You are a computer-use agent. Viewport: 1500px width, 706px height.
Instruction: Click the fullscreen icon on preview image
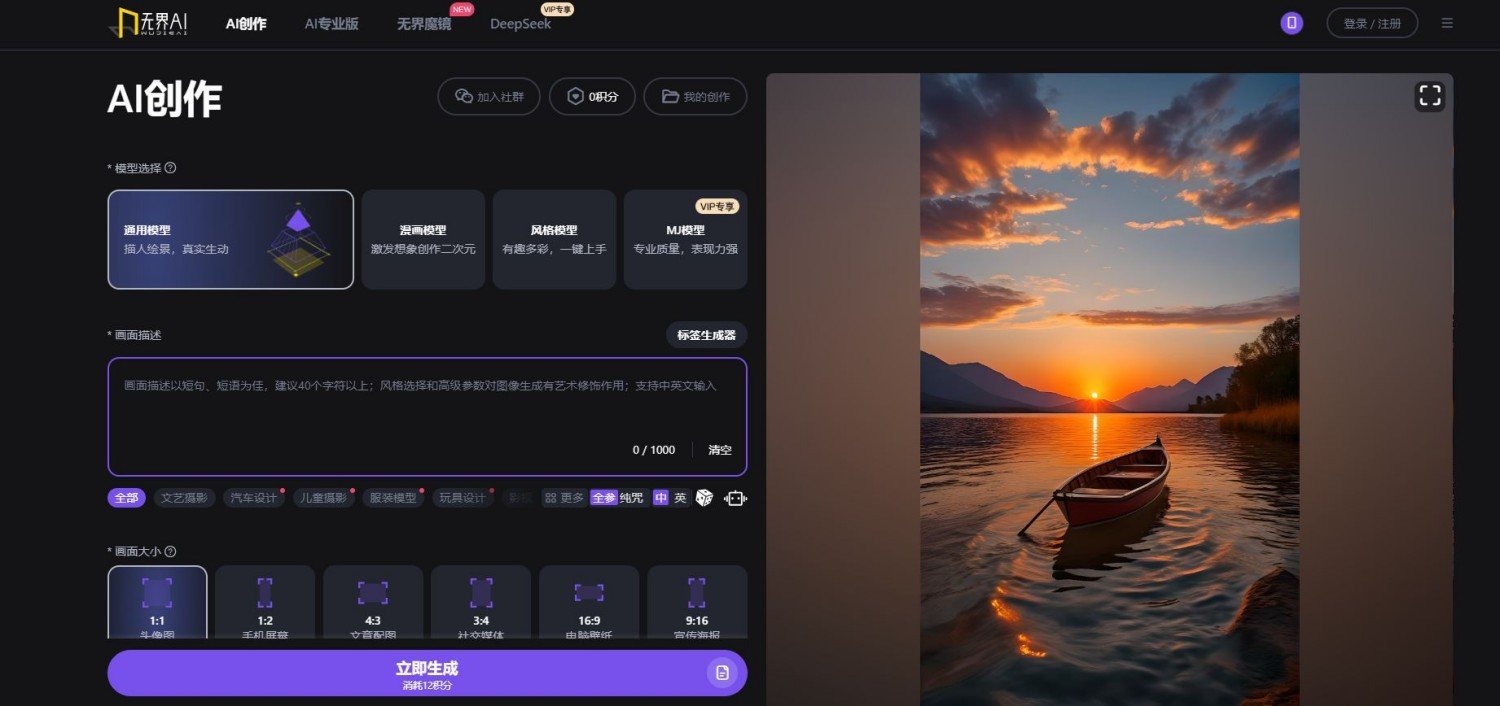pyautogui.click(x=1430, y=96)
